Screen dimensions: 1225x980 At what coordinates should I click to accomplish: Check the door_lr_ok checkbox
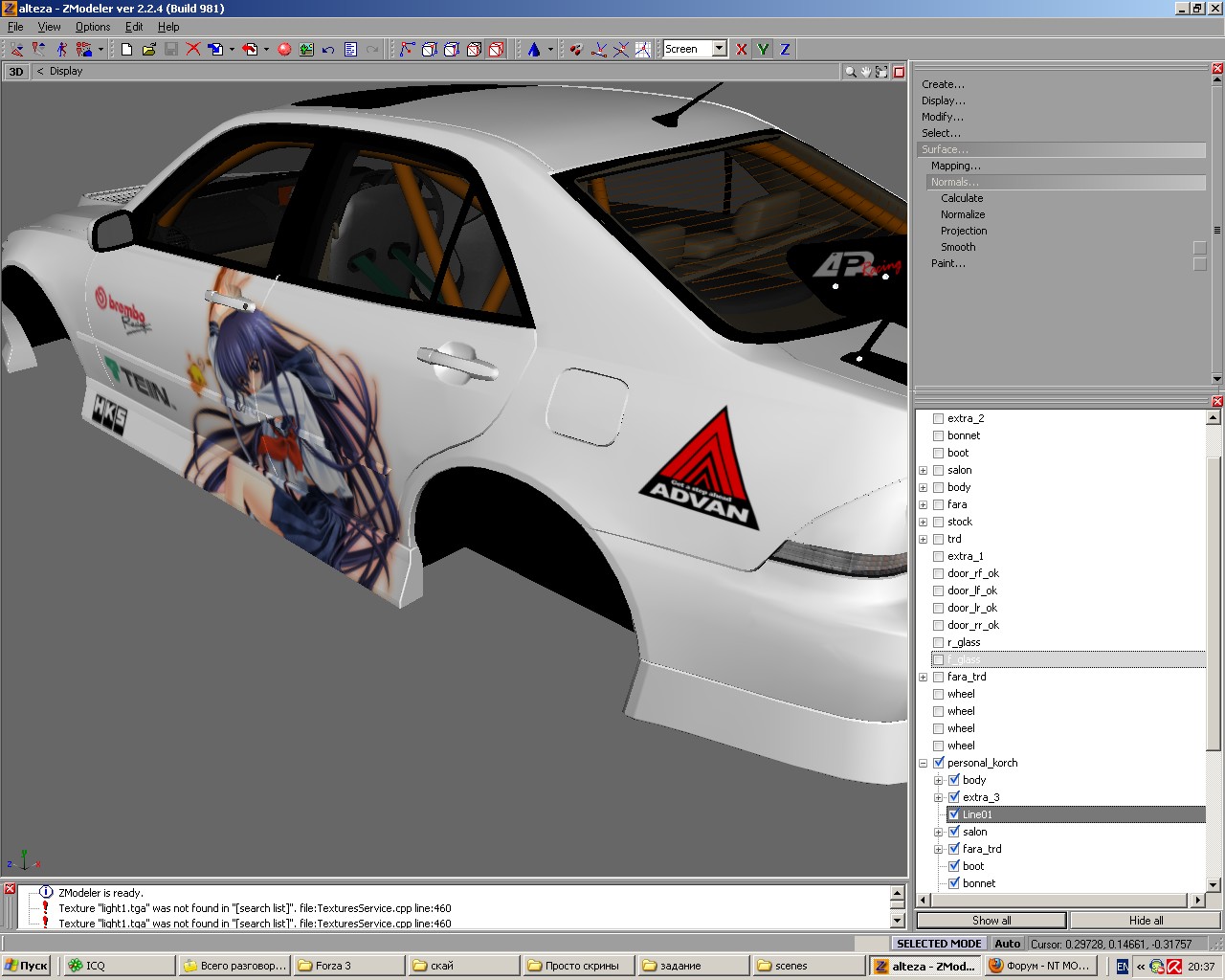coord(938,608)
